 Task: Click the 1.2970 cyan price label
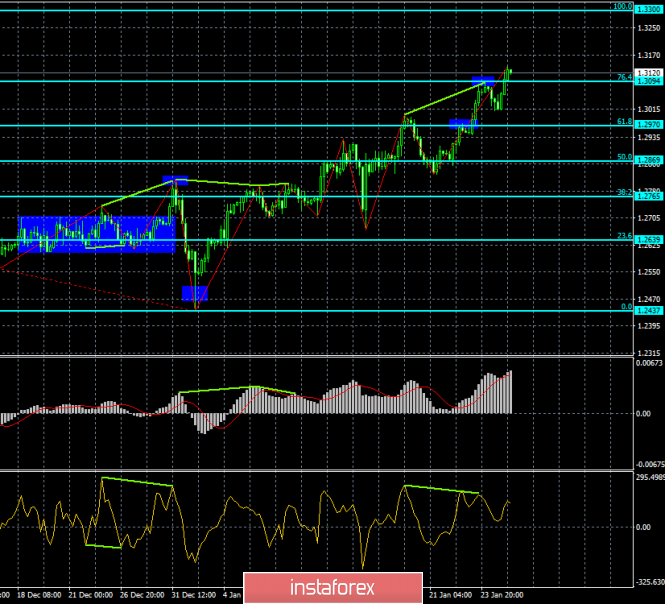point(649,124)
